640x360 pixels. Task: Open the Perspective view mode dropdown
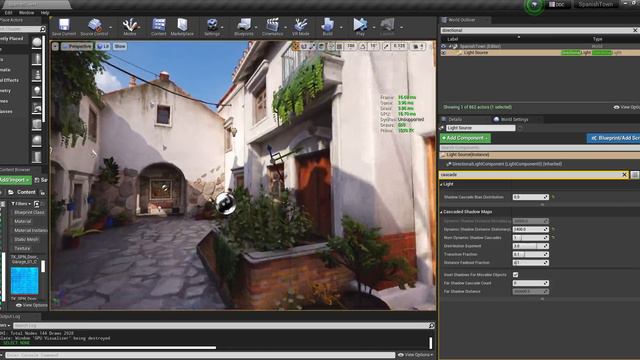[x=77, y=46]
